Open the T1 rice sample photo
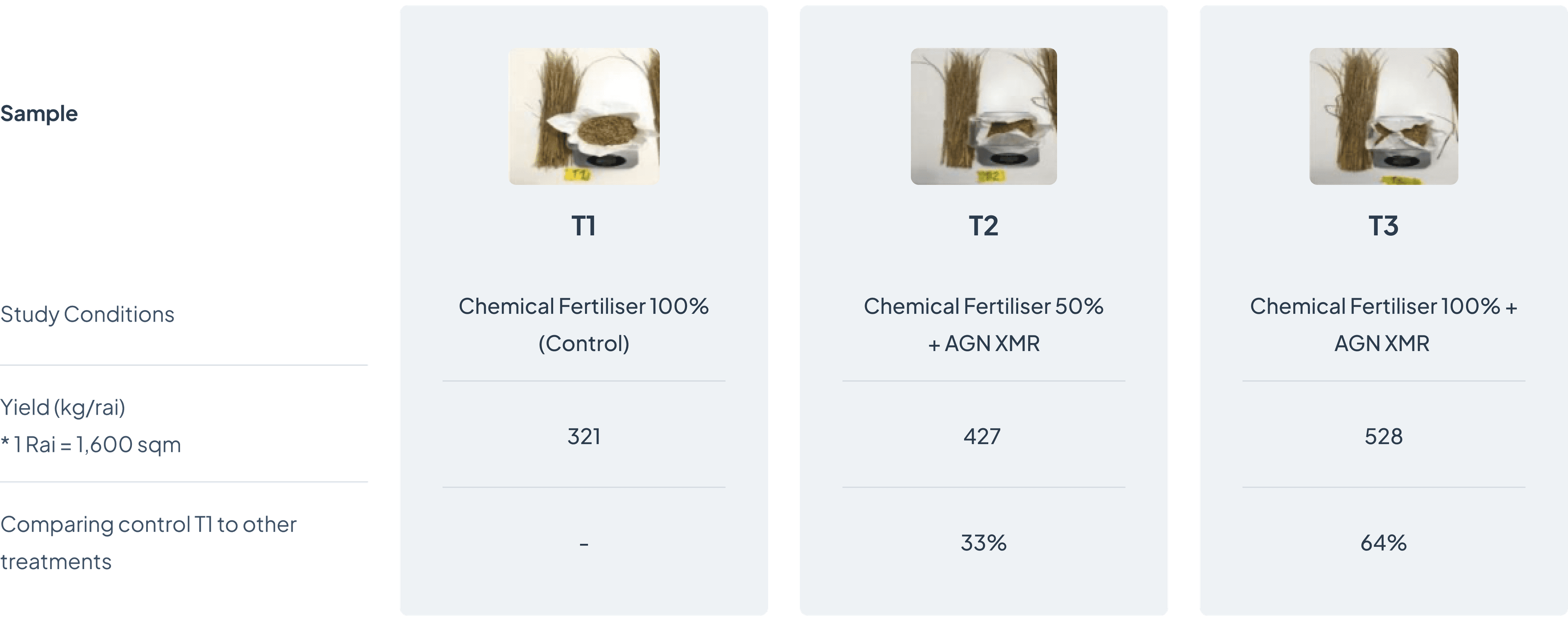 tap(584, 116)
